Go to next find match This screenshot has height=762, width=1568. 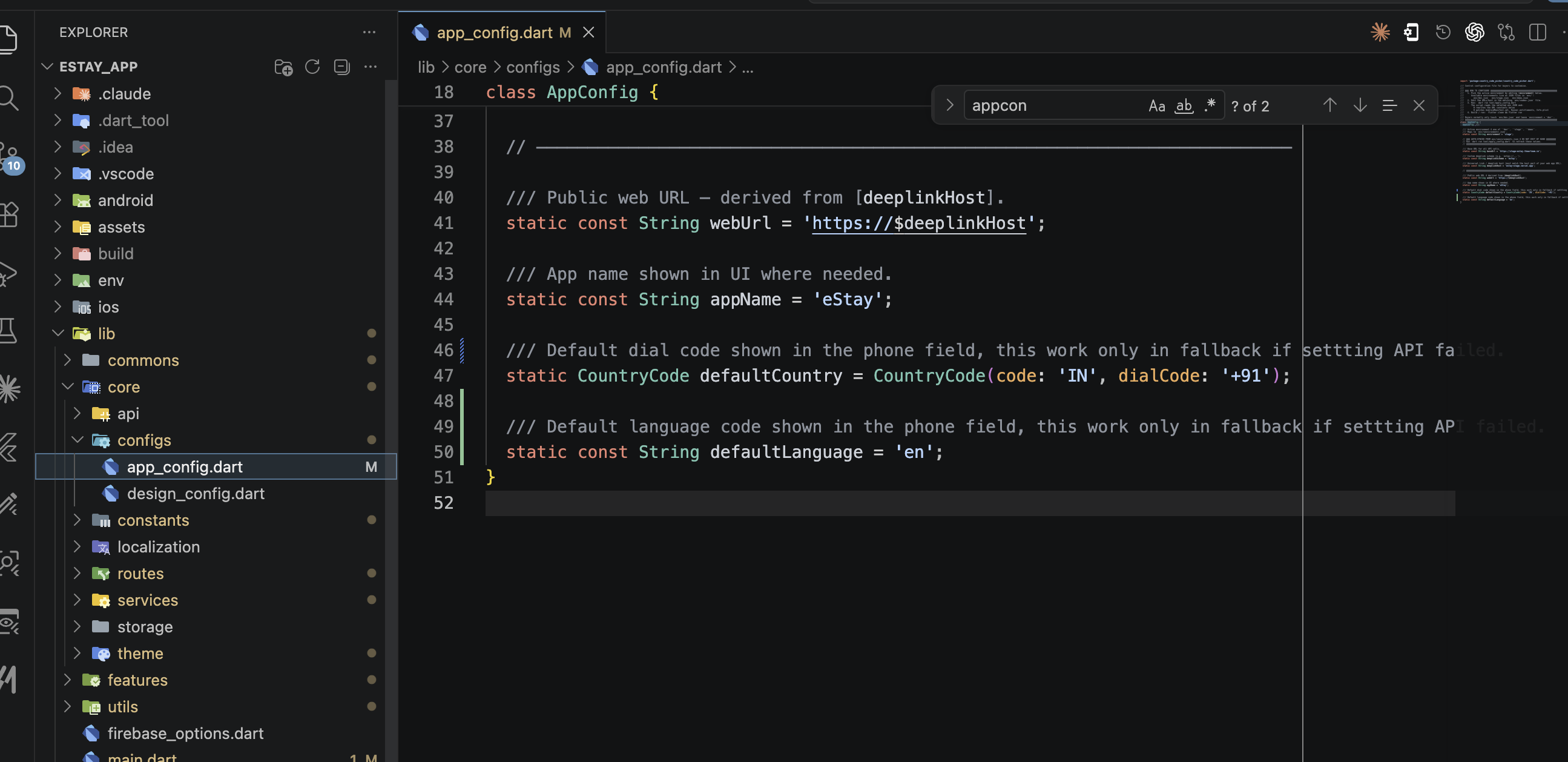point(1360,105)
